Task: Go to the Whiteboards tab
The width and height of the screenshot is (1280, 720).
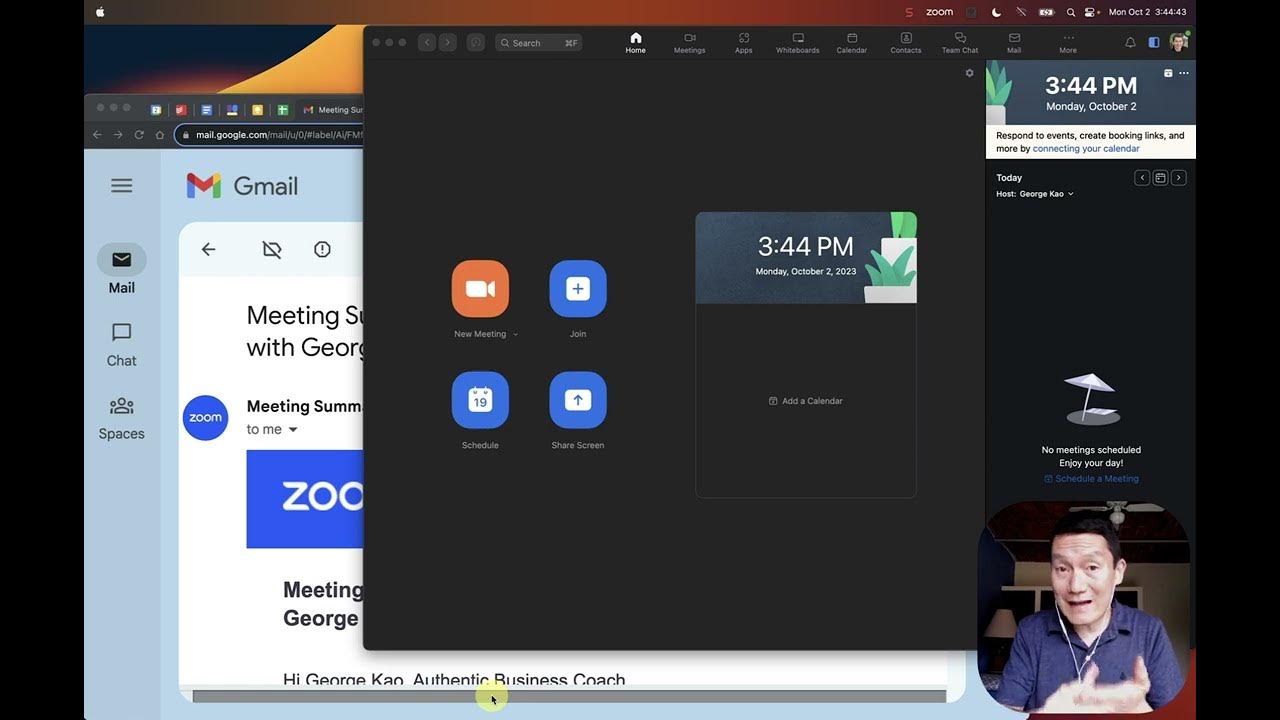Action: (x=798, y=43)
